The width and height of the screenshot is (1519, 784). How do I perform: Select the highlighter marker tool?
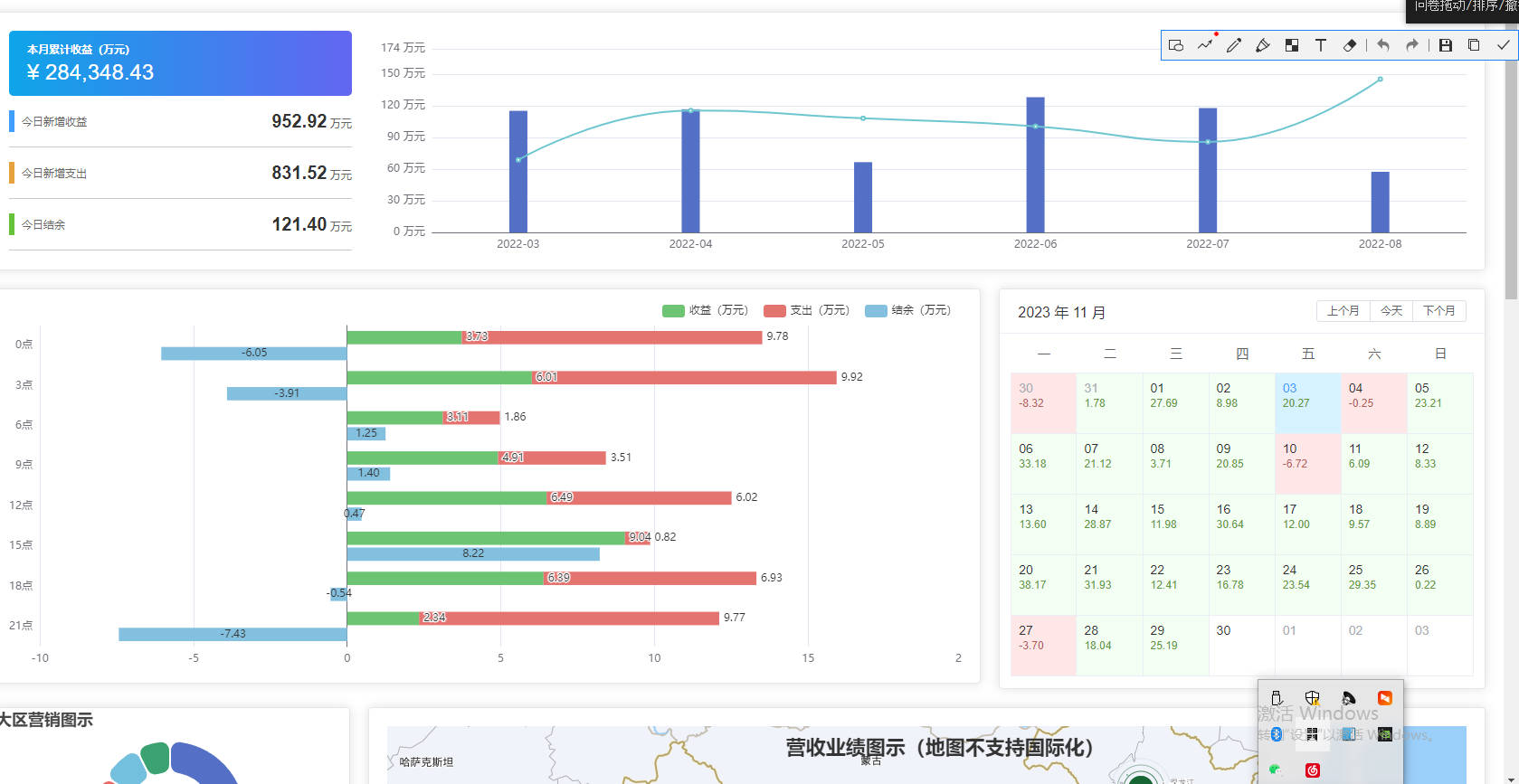point(1263,45)
